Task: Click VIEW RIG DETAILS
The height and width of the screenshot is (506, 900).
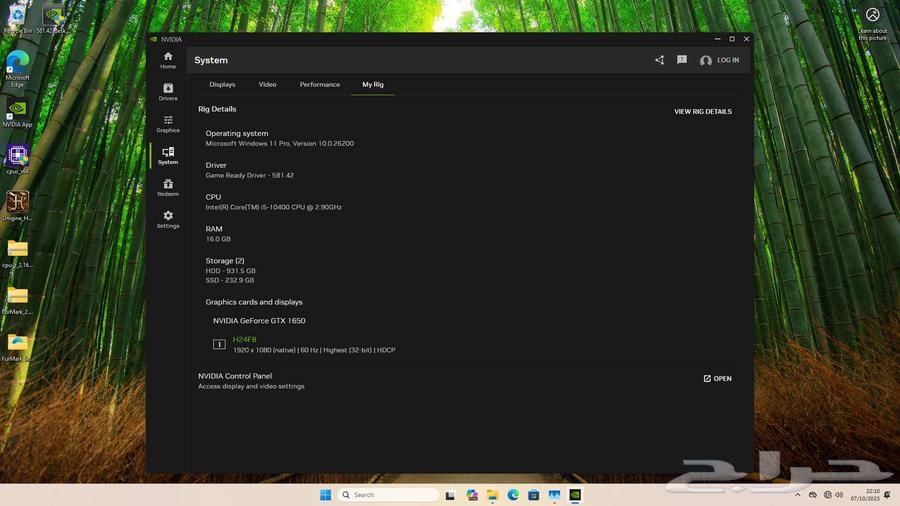Action: 703,111
